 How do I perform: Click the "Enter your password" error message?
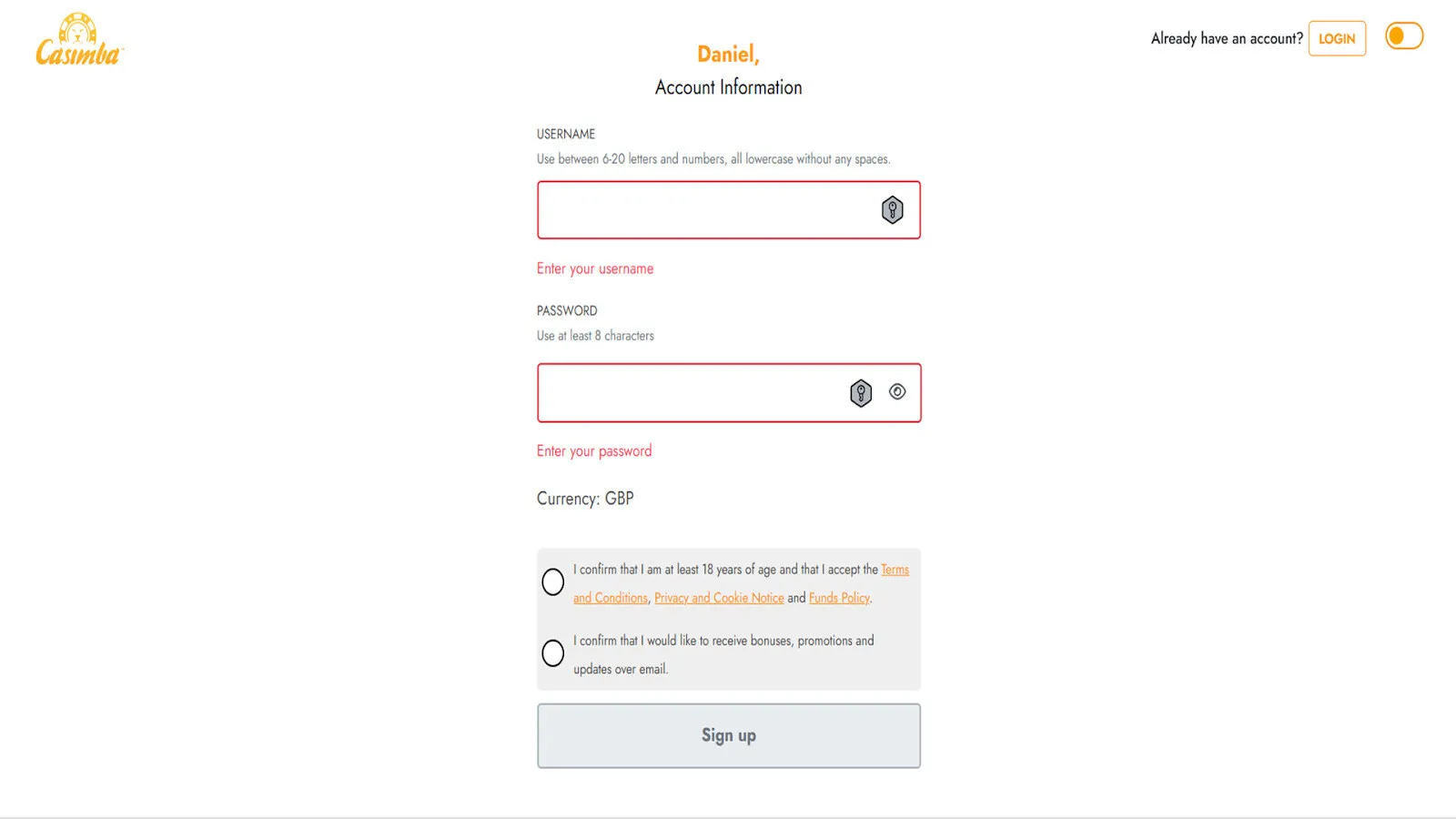(594, 451)
